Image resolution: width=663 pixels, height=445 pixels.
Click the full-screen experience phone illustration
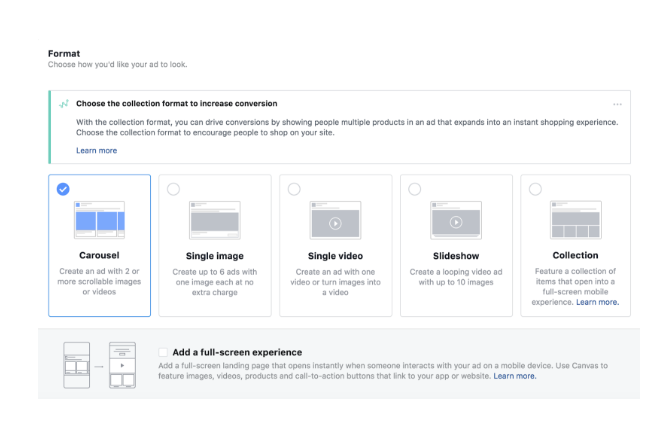[100, 365]
